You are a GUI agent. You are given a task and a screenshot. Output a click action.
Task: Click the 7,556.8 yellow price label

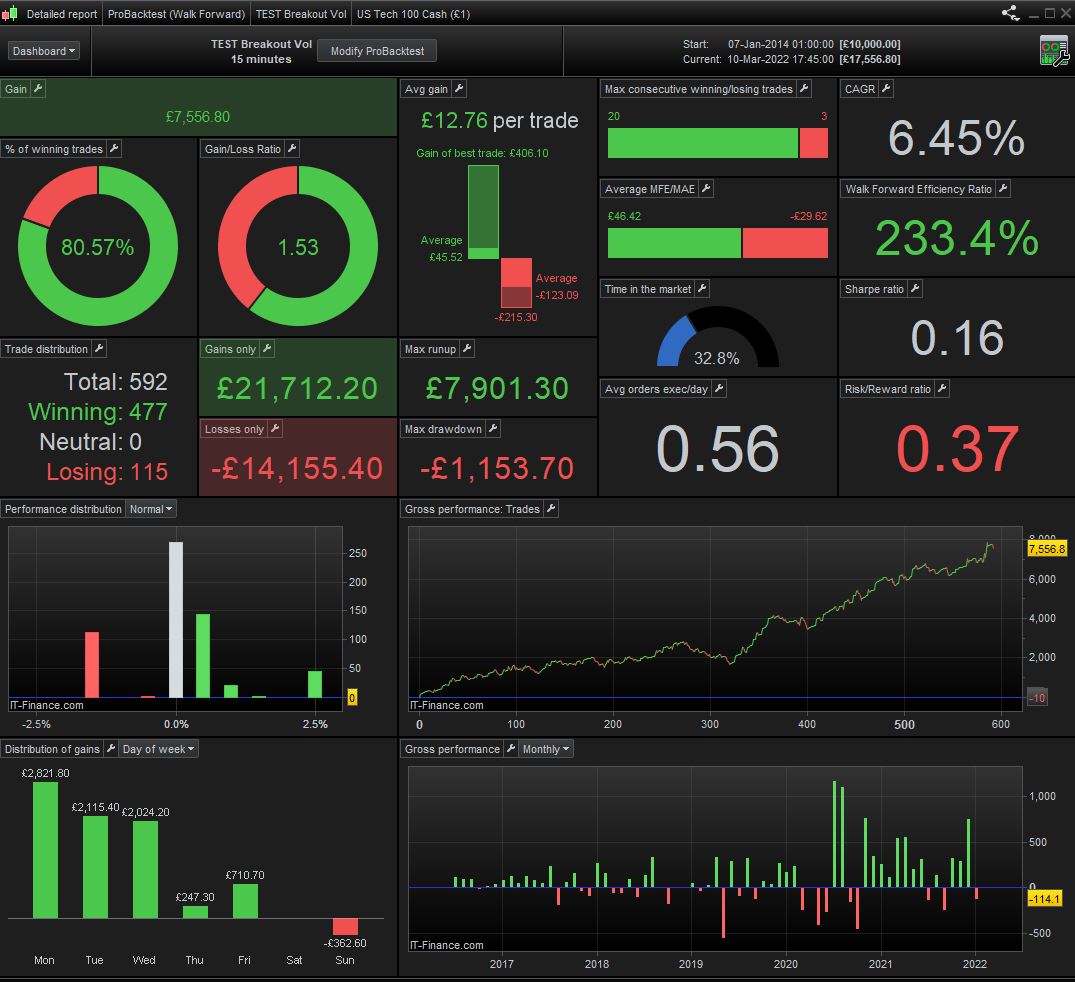[x=1047, y=549]
